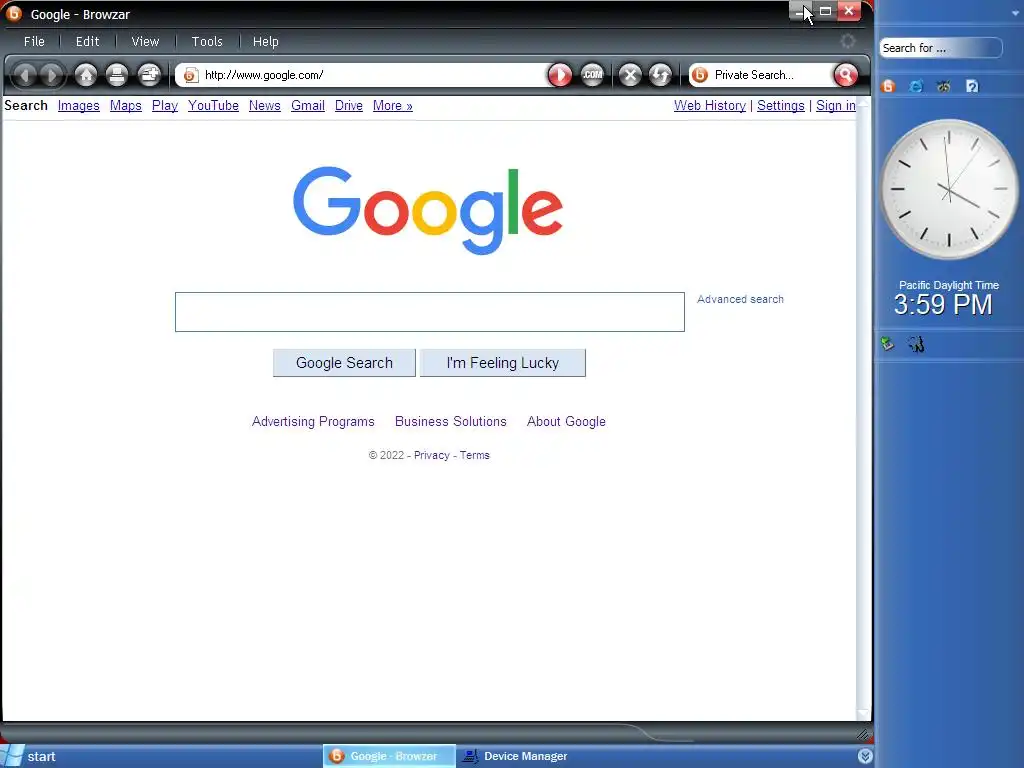The image size is (1024, 768).
Task: Launch Internet Explorer from the sidebar shortcut
Action: tap(916, 86)
